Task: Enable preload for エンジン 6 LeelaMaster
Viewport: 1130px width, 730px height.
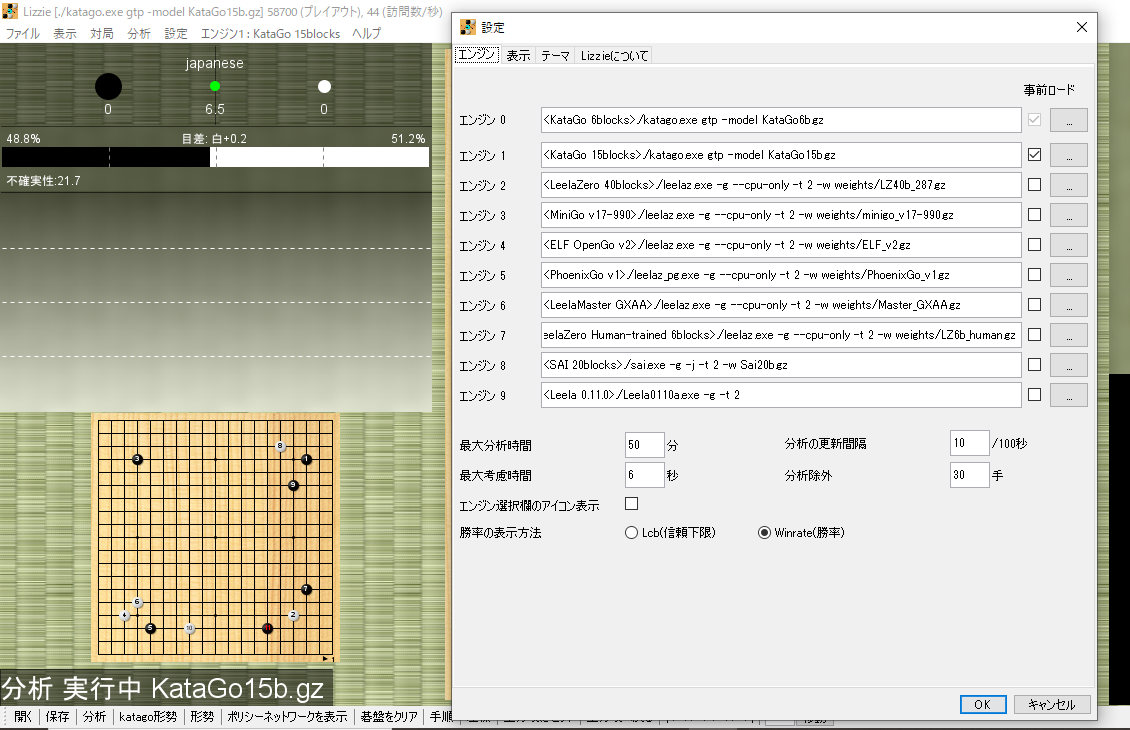Action: click(1034, 304)
